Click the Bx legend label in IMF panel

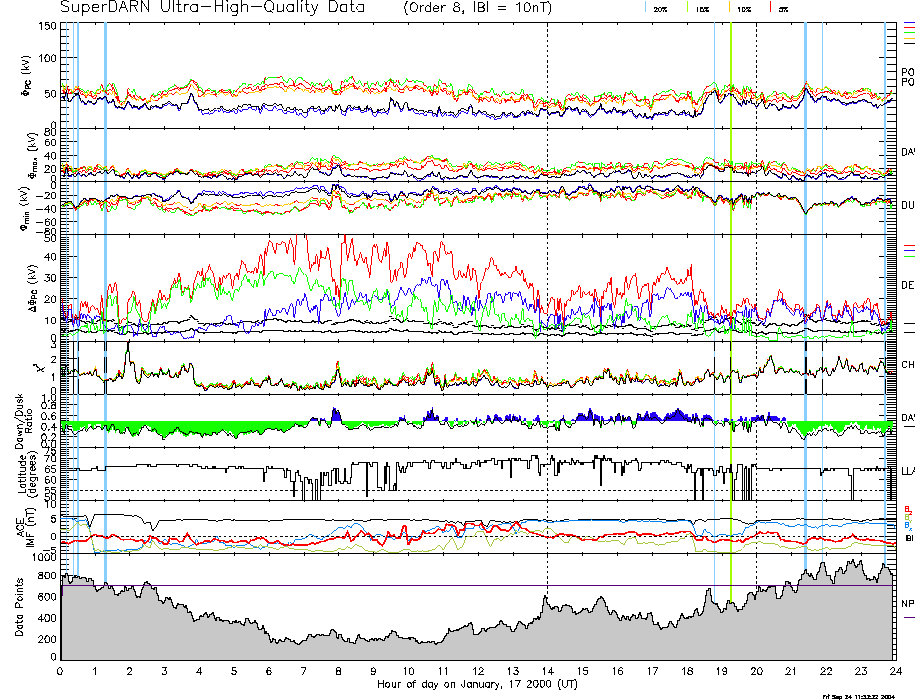[907, 525]
